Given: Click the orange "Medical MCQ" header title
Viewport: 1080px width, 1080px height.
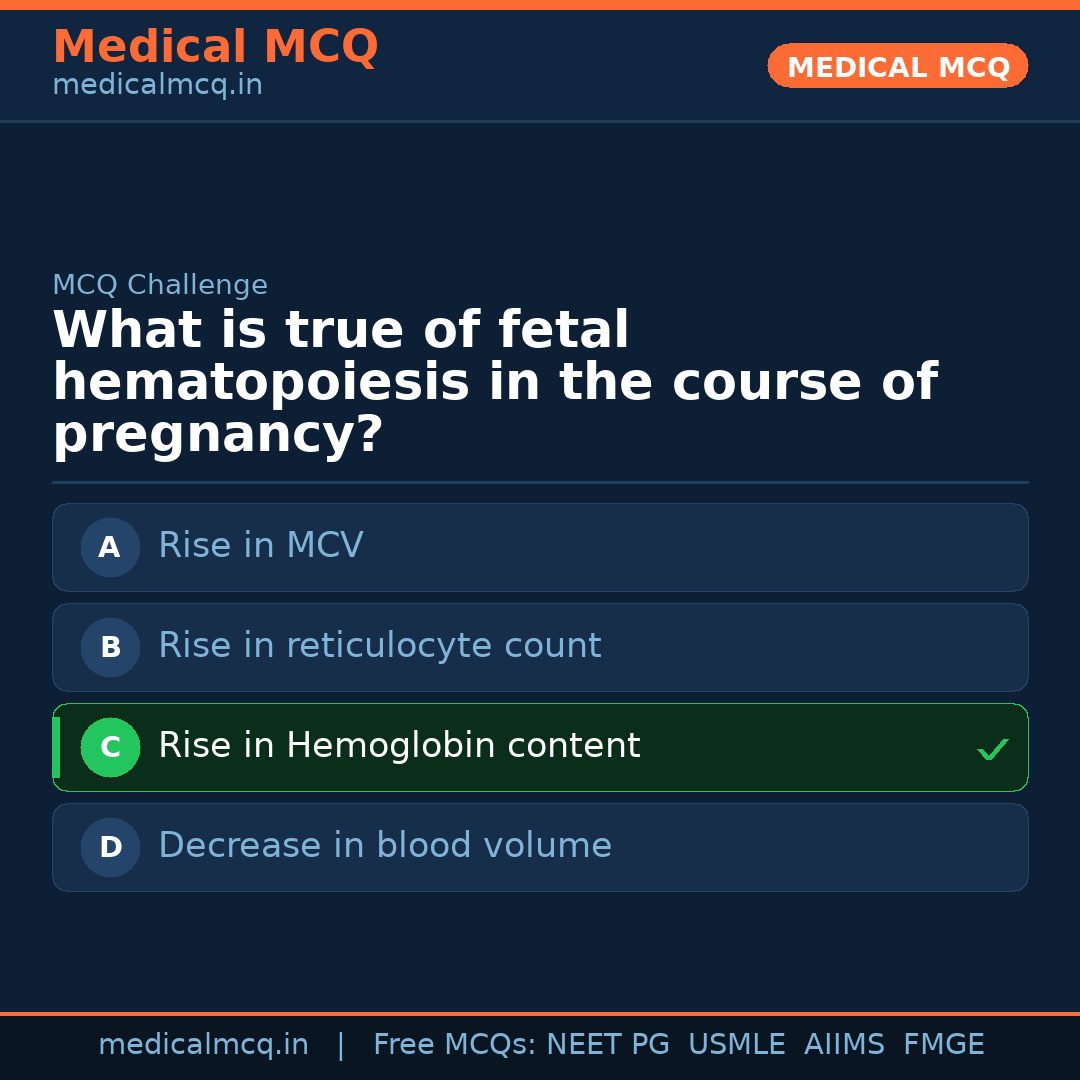Looking at the screenshot, I should tap(215, 47).
